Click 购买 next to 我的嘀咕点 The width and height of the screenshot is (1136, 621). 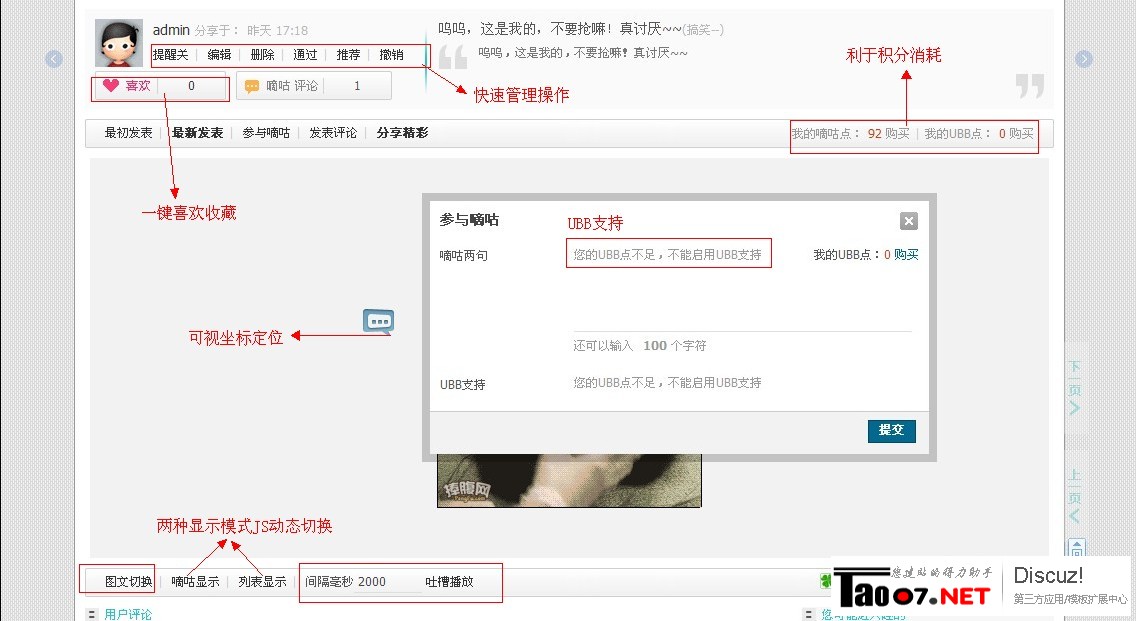[x=897, y=133]
